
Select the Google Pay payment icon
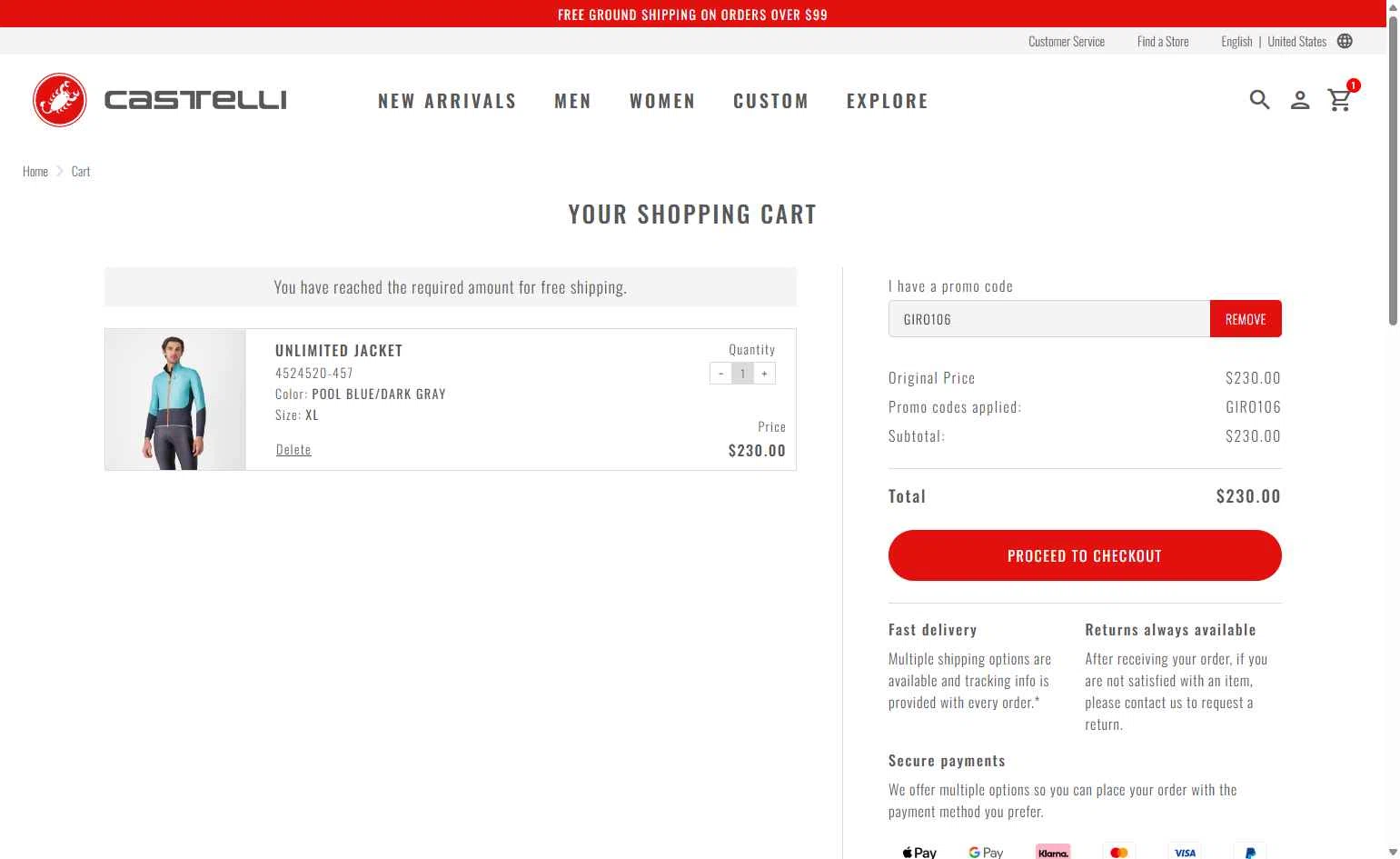tap(986, 852)
